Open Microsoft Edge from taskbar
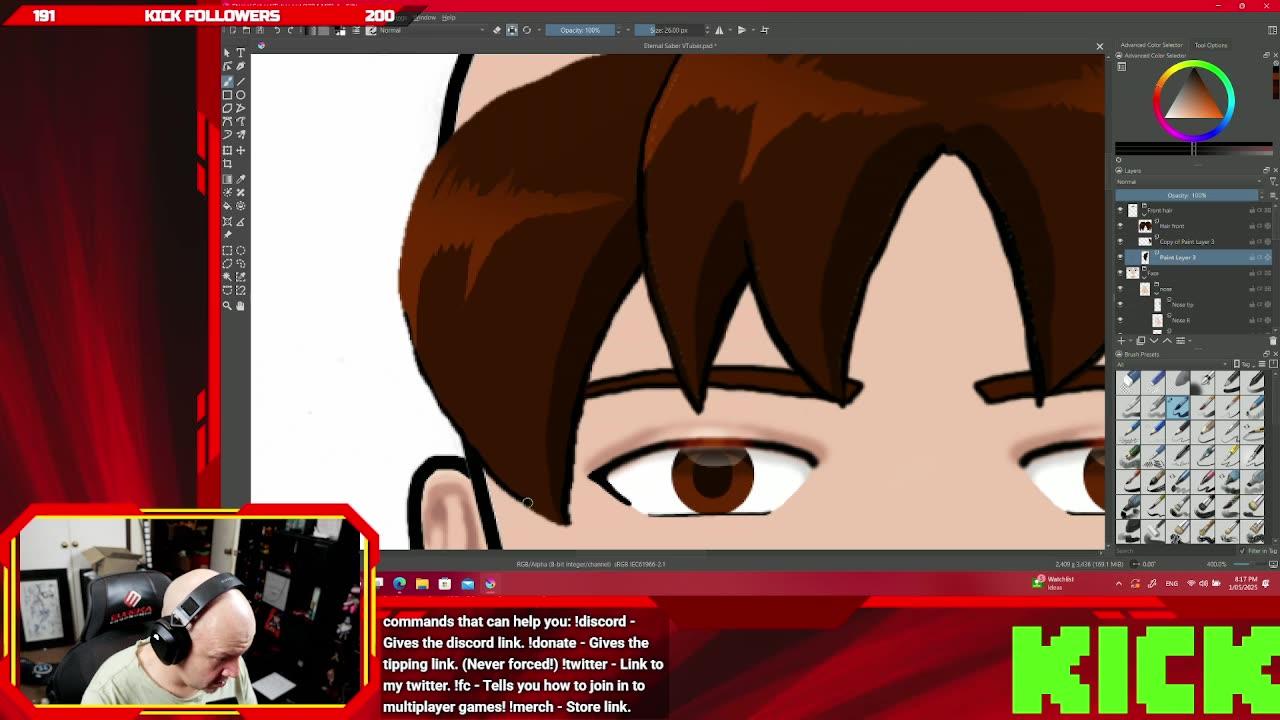Viewport: 1280px width, 720px height. click(x=399, y=584)
